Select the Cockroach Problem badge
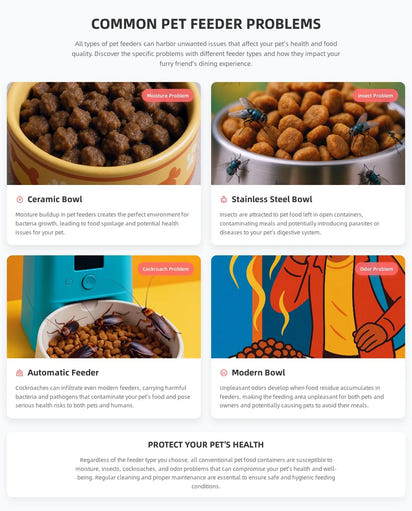 tap(166, 269)
